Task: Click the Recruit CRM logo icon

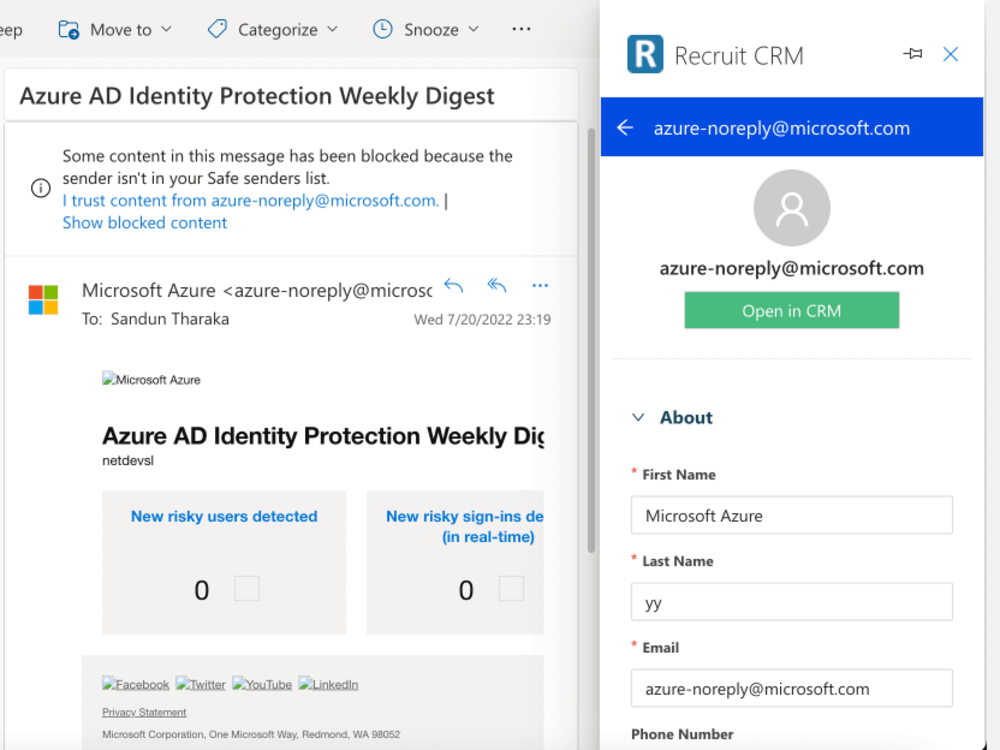Action: (645, 55)
